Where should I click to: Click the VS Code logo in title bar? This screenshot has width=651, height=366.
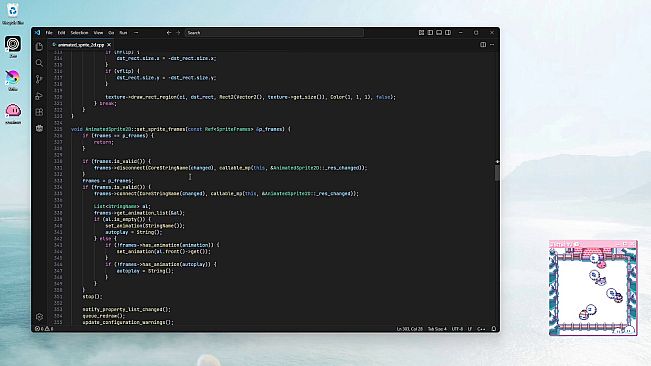click(37, 32)
